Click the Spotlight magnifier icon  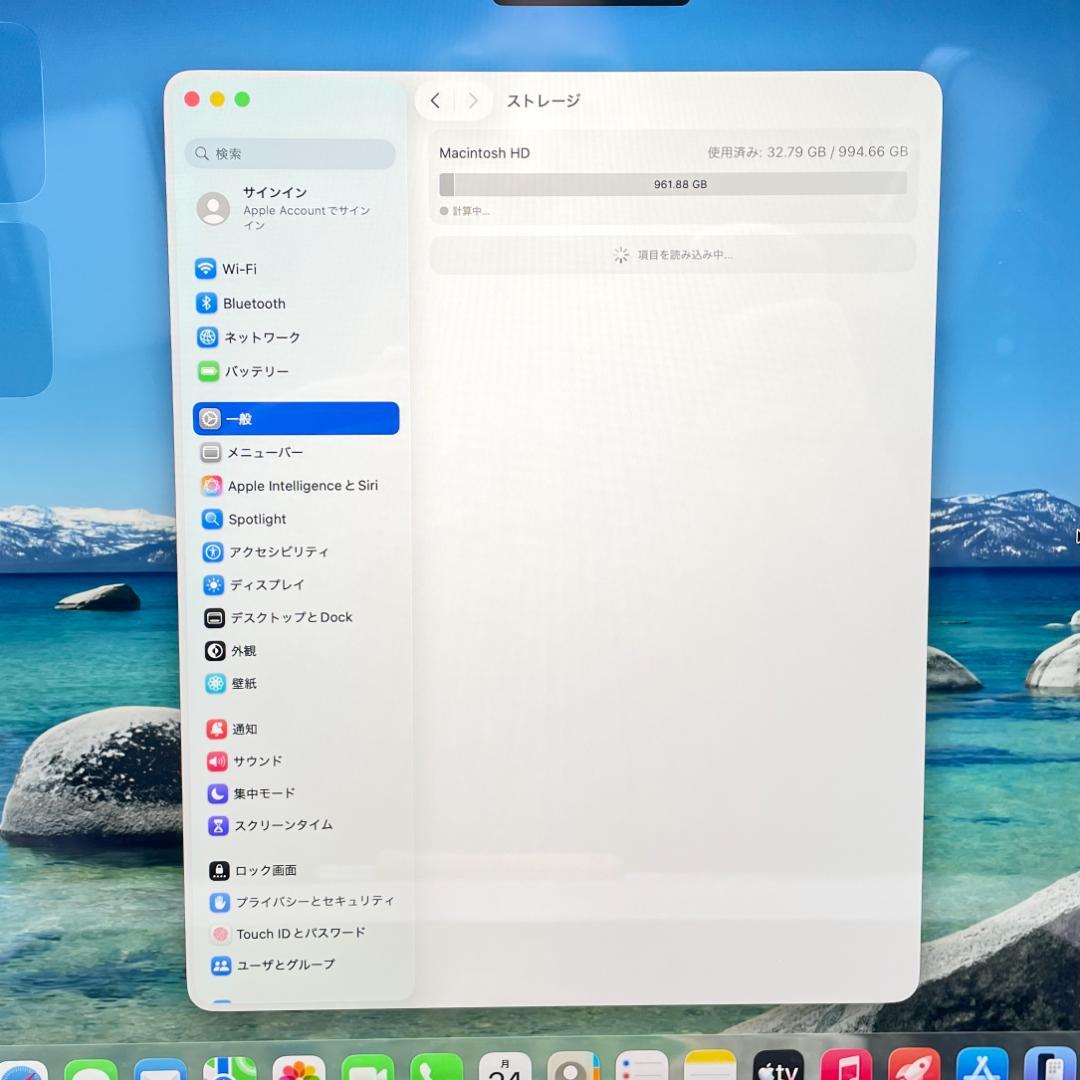coord(211,519)
